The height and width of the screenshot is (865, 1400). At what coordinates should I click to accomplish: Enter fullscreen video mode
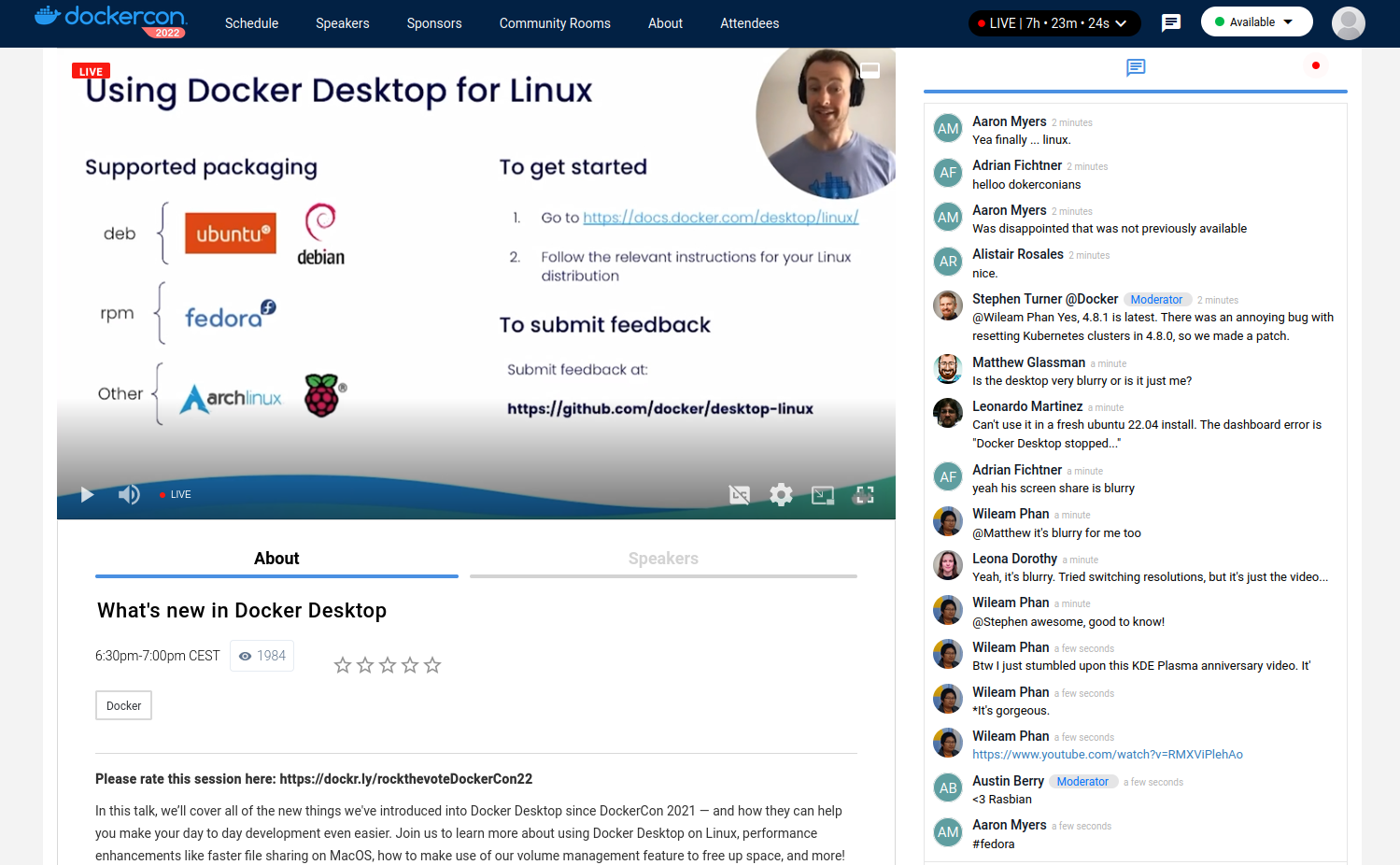[x=865, y=495]
